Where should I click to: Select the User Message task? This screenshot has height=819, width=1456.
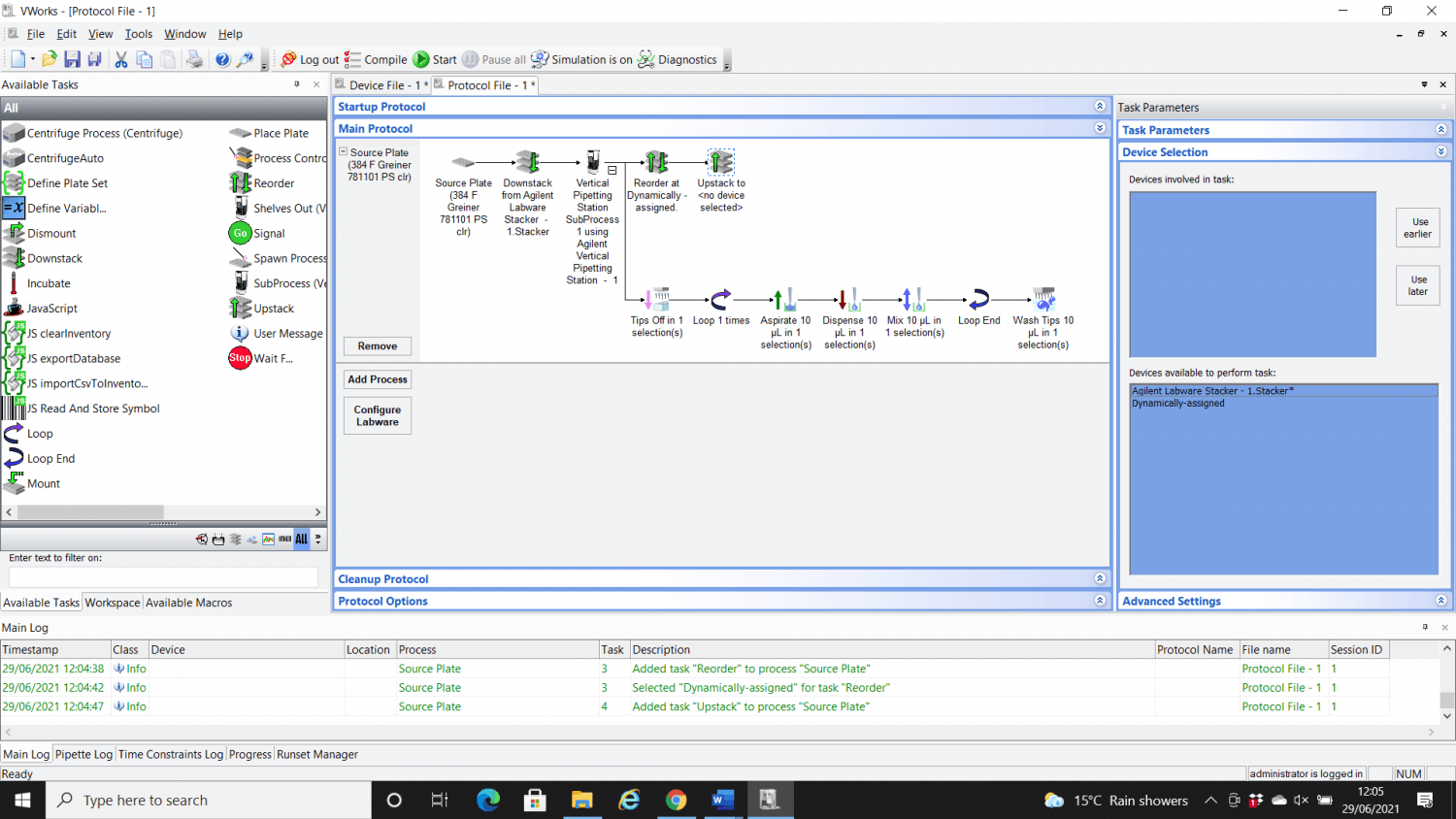point(277,334)
